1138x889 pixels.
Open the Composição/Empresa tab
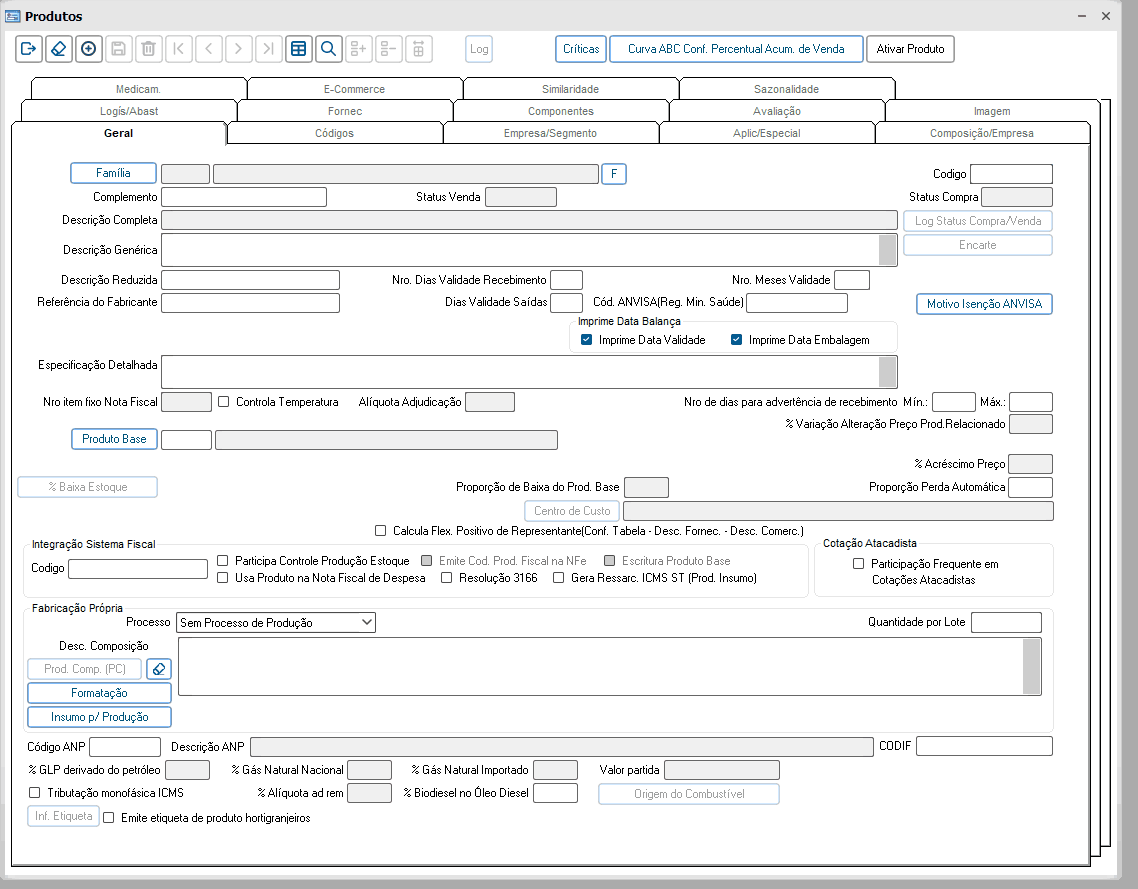pos(982,134)
